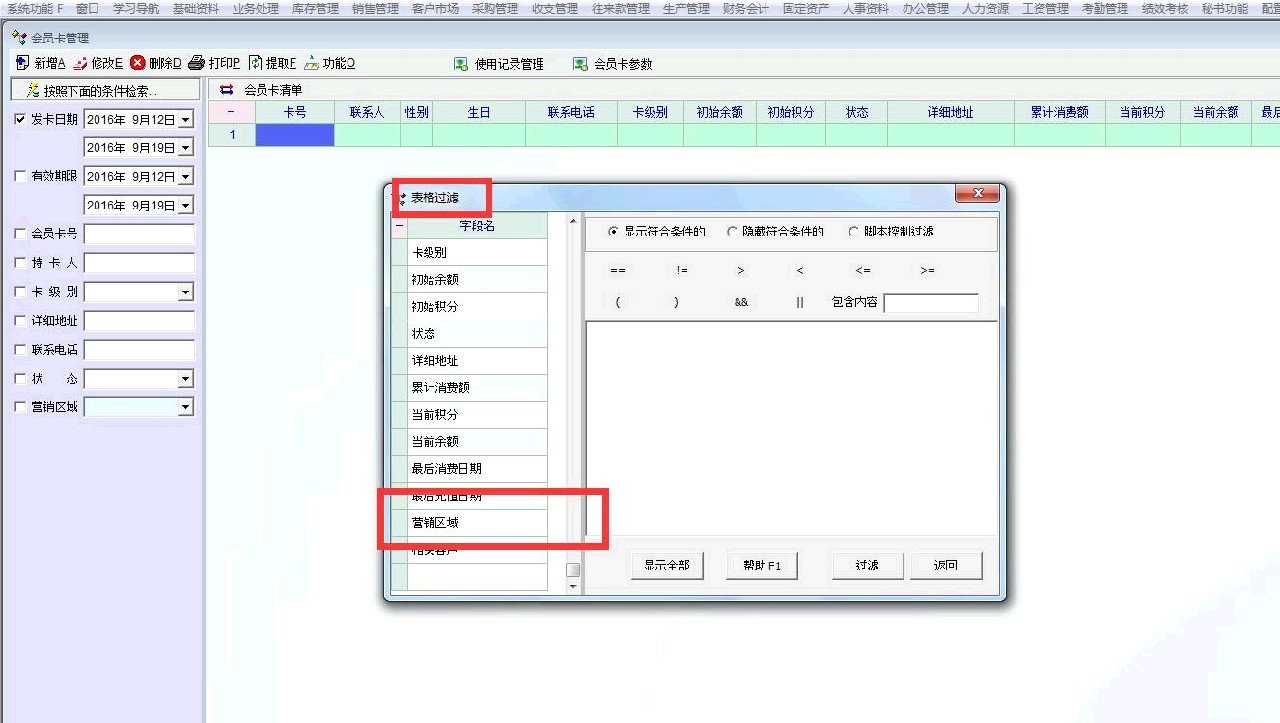Click the 提取E retrieve icon

(255, 63)
